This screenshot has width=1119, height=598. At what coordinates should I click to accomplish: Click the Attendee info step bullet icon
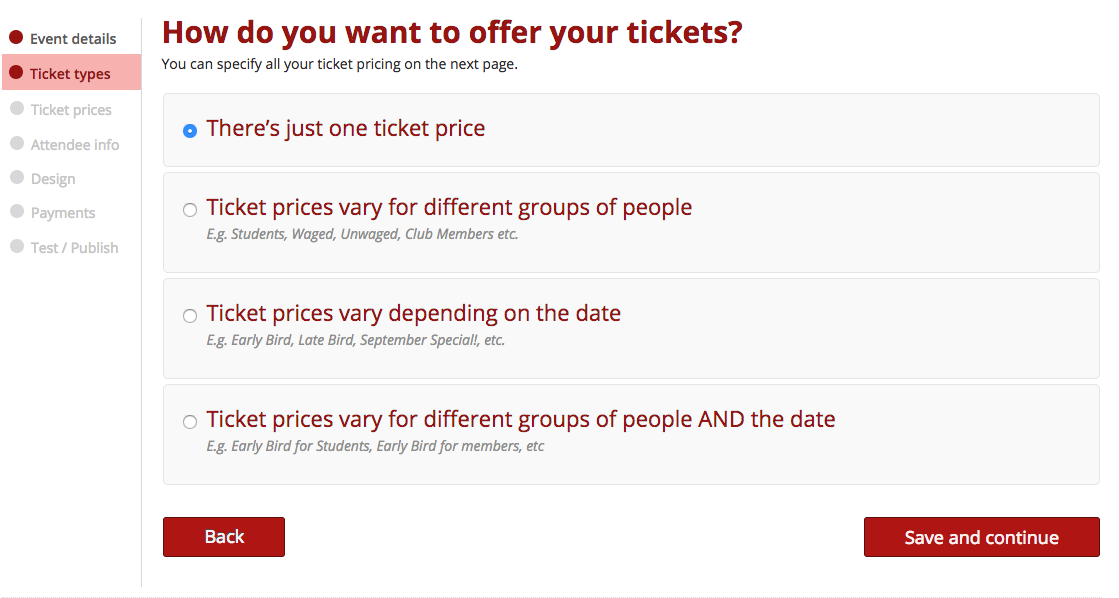[x=17, y=144]
